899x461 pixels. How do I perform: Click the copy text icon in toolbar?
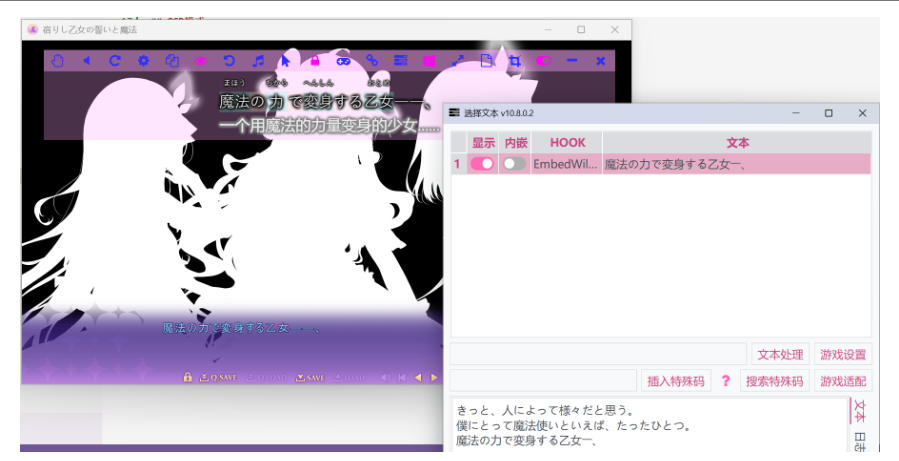(x=172, y=61)
